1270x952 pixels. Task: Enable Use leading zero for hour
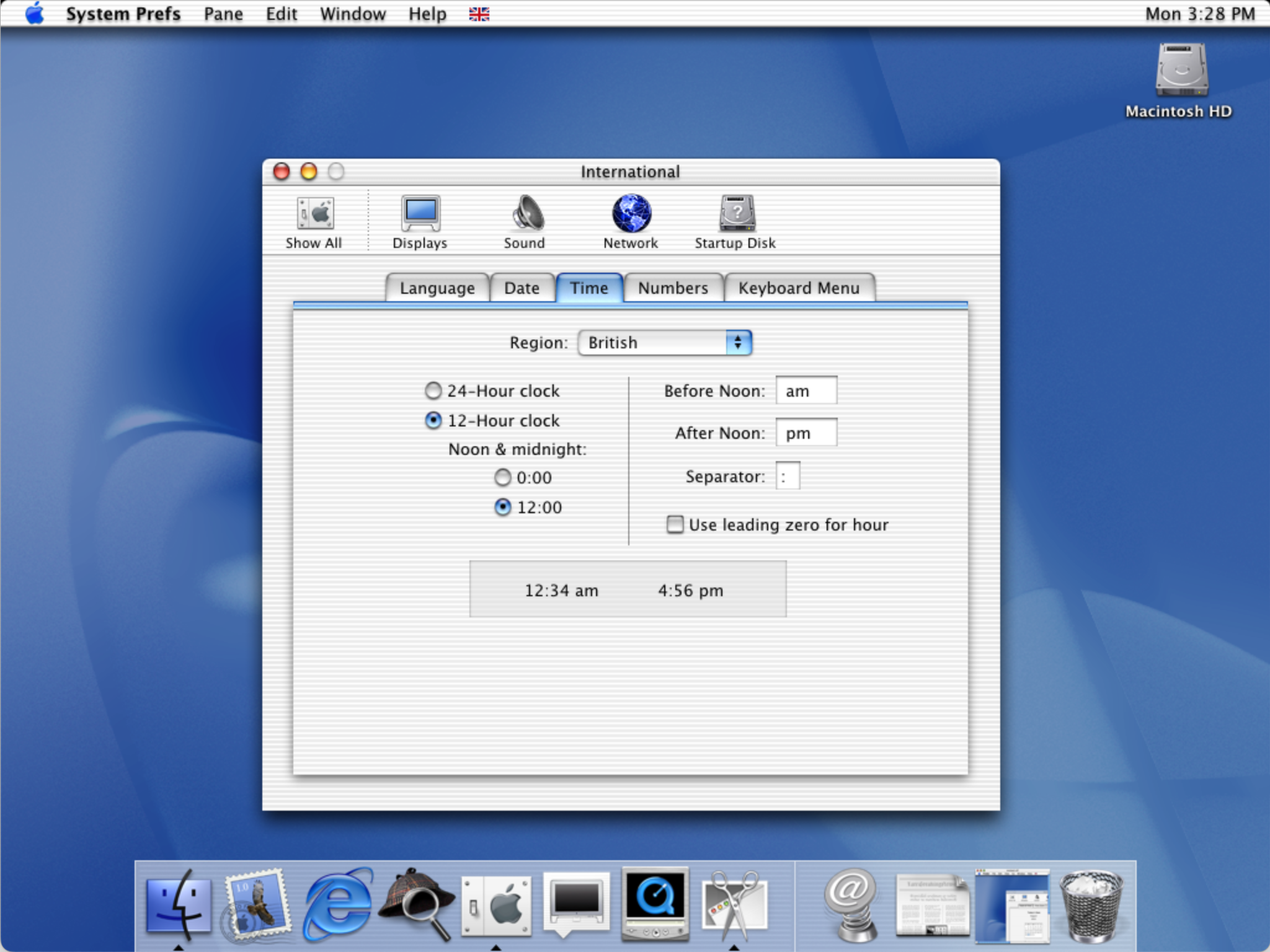777,525
